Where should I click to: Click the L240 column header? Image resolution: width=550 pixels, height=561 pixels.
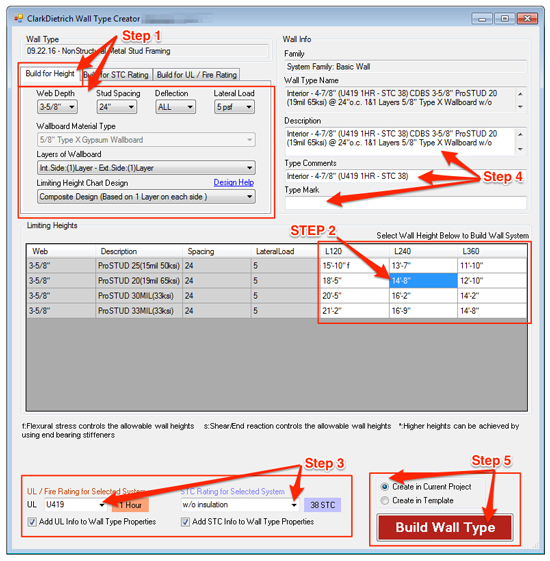[423, 252]
